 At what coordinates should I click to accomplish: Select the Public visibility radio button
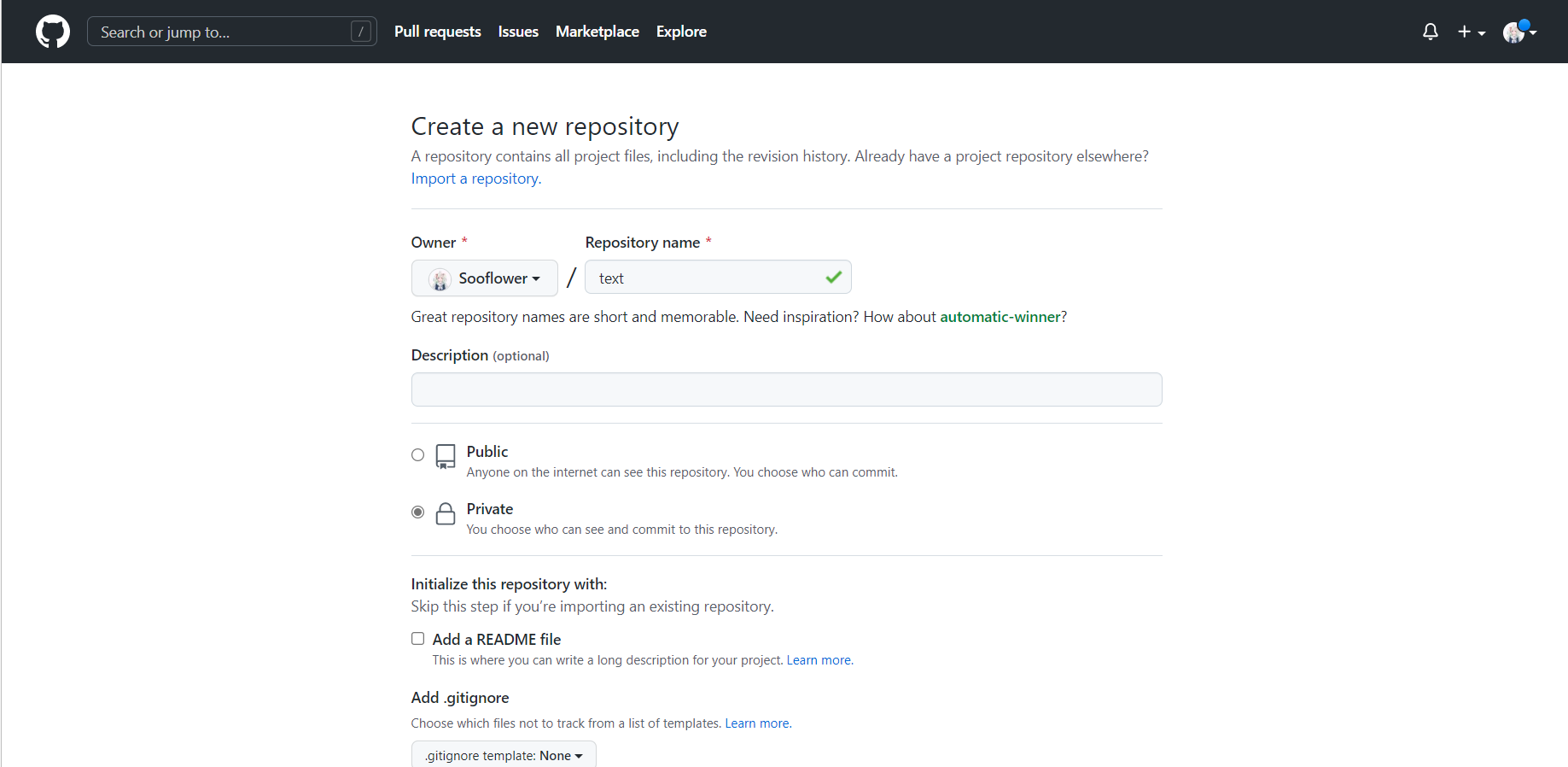pos(418,455)
